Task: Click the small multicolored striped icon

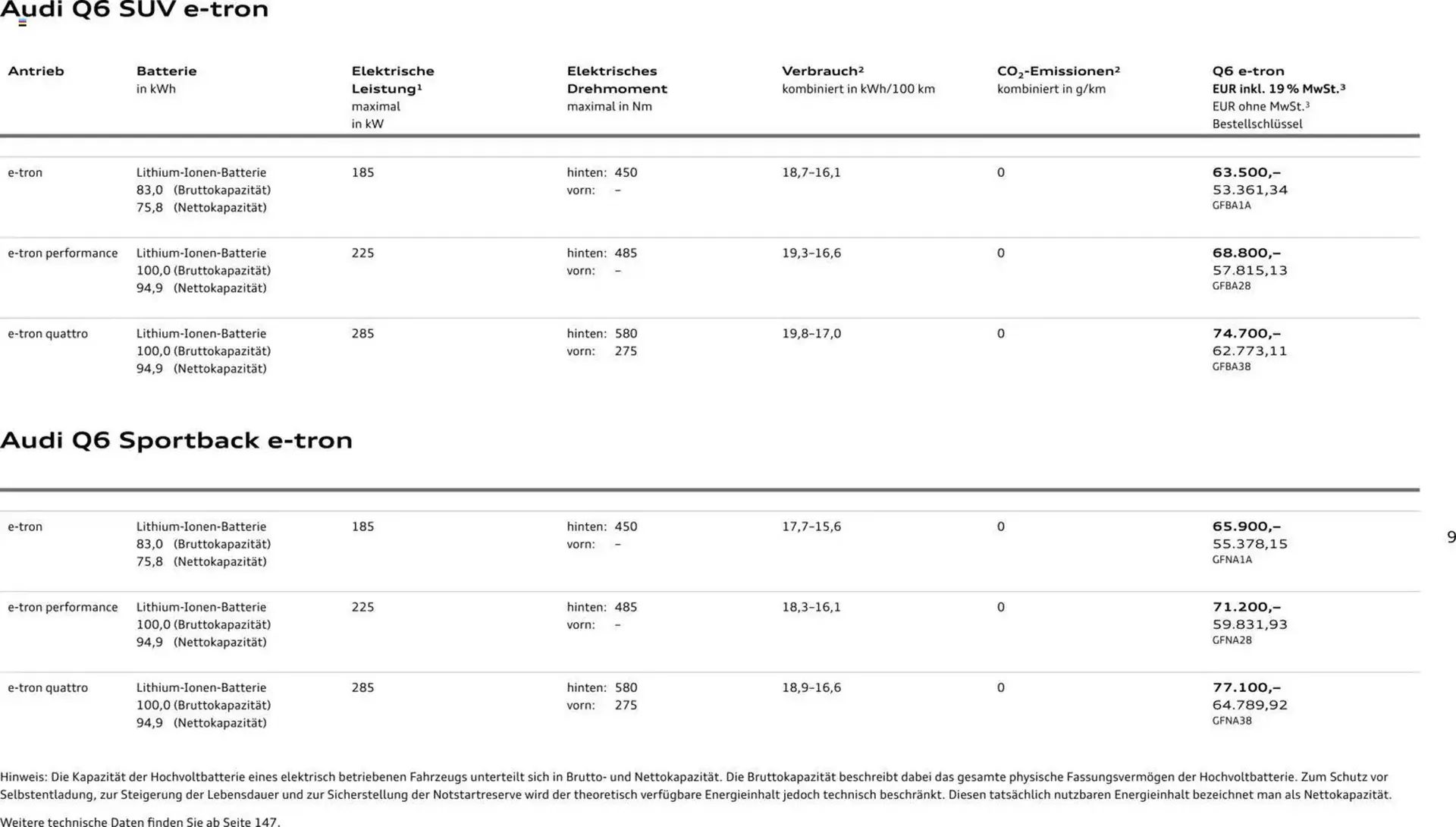Action: coord(23,24)
